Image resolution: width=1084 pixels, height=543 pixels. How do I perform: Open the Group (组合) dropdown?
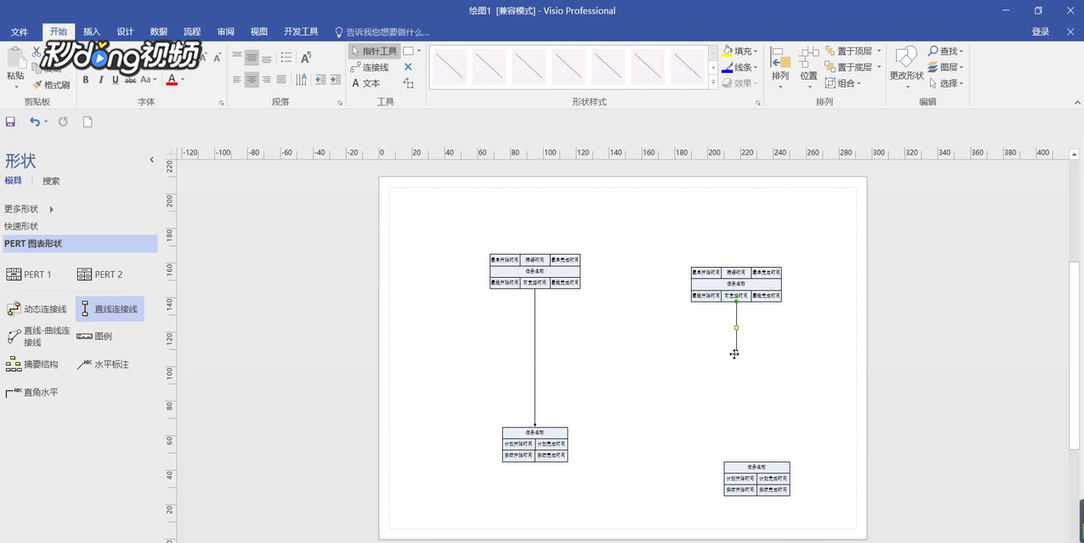(843, 83)
